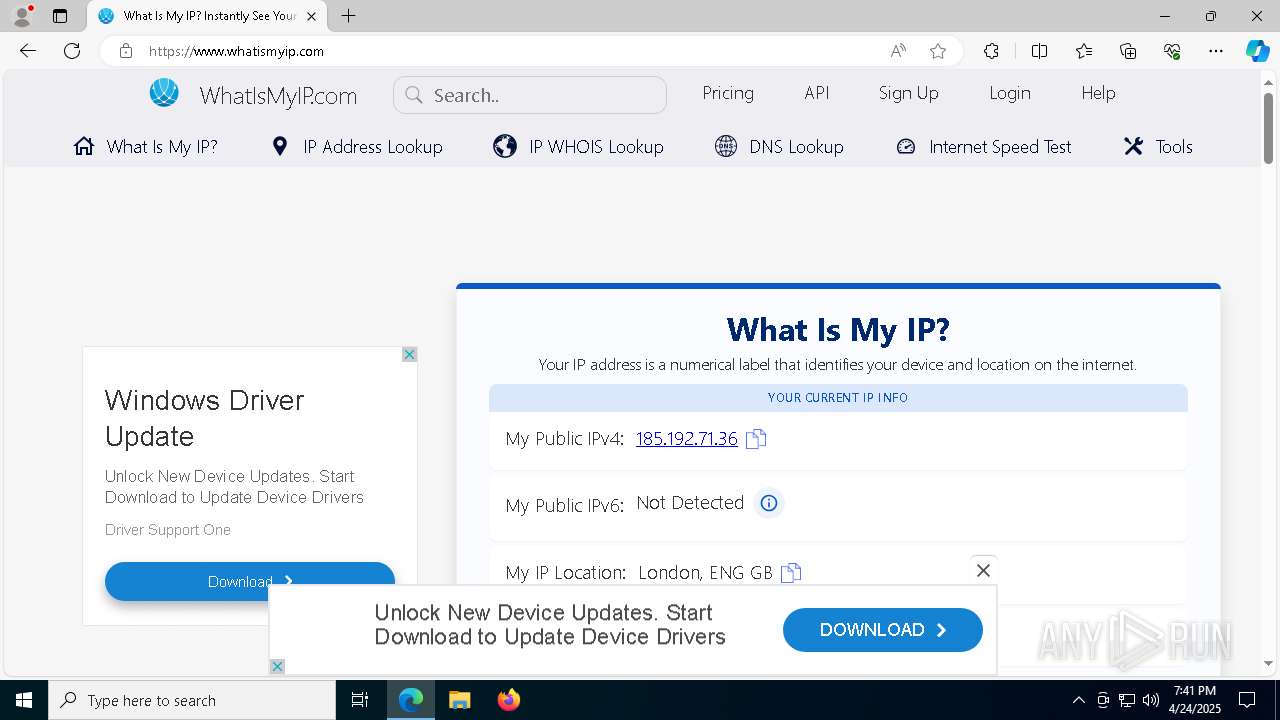Open tab actions menu icon
Image resolution: width=1280 pixels, height=720 pixels.
pos(60,16)
